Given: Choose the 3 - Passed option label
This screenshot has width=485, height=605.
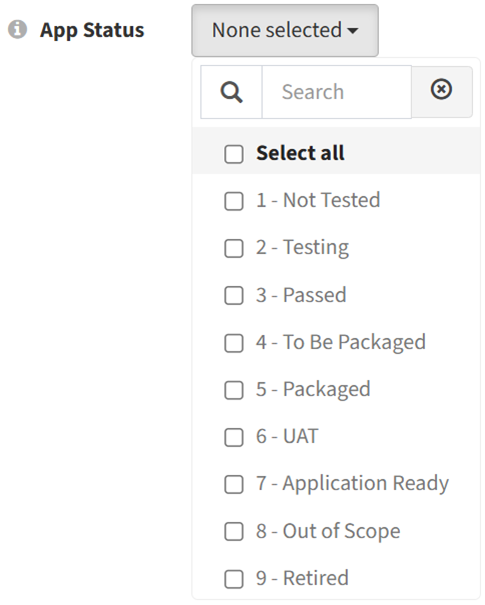Looking at the screenshot, I should point(301,295).
